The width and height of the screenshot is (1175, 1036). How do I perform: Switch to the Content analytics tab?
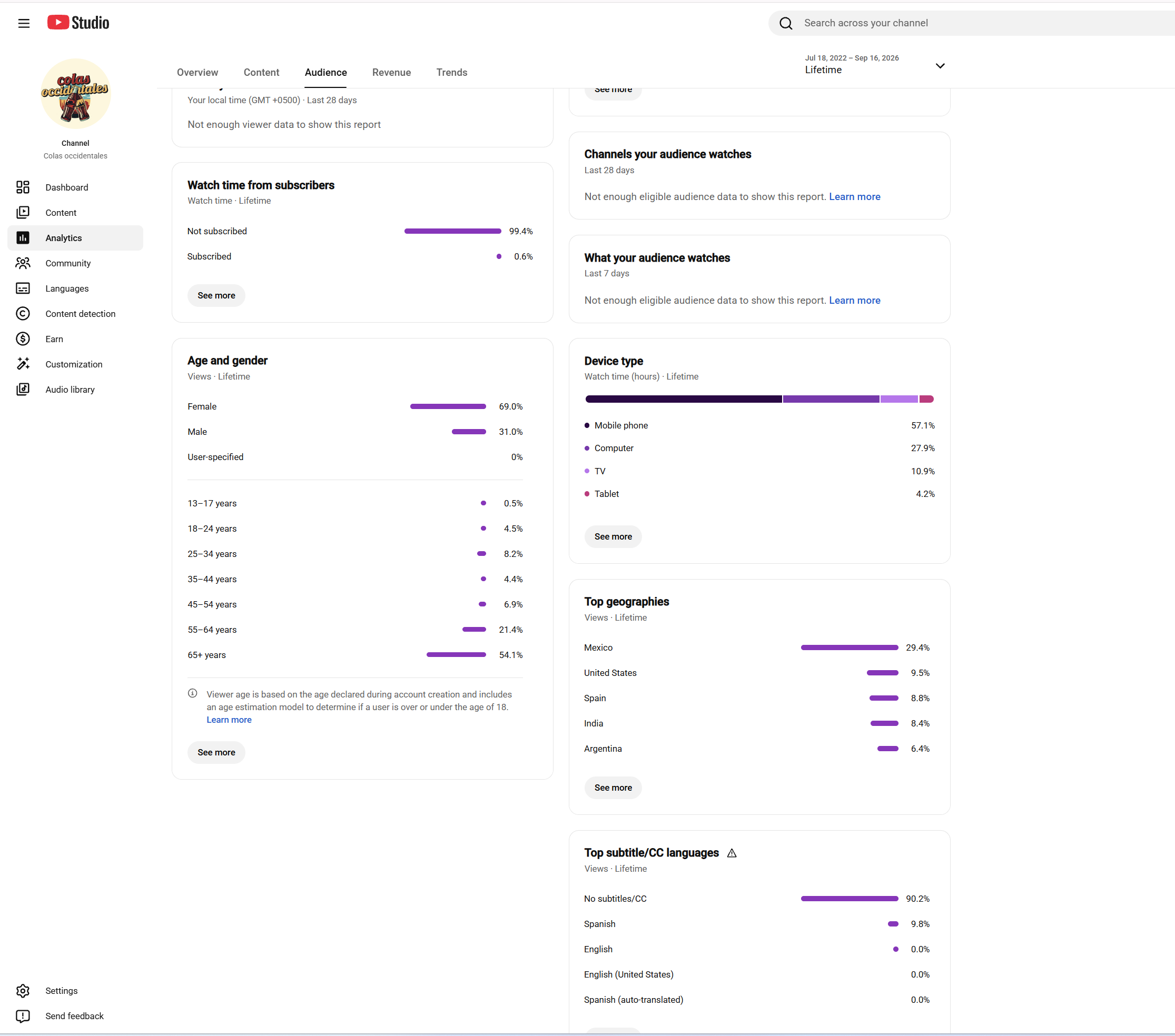pos(262,73)
